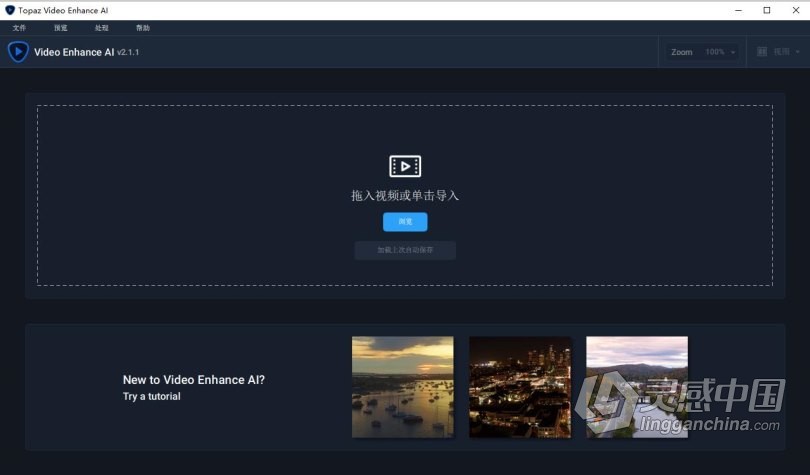
Task: Open the 处理 (Process) menu
Action: point(102,28)
